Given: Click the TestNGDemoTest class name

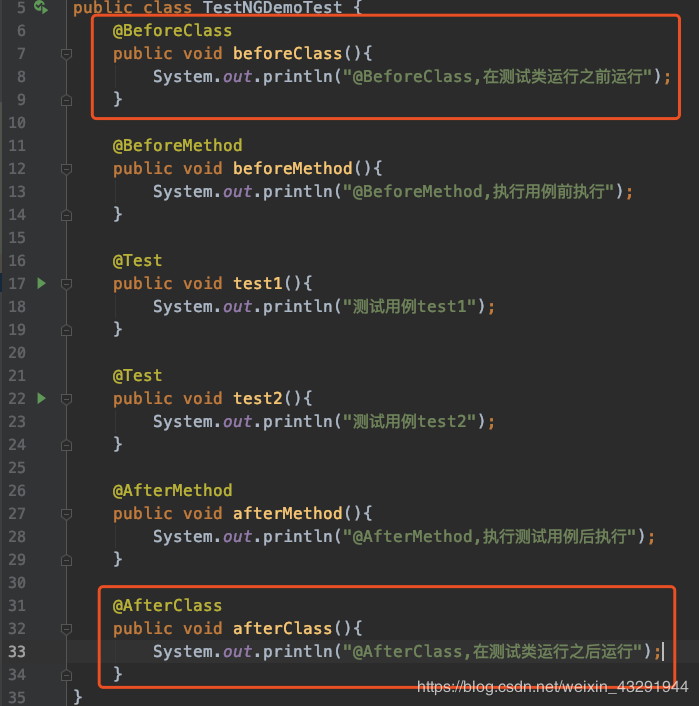Looking at the screenshot, I should (272, 8).
